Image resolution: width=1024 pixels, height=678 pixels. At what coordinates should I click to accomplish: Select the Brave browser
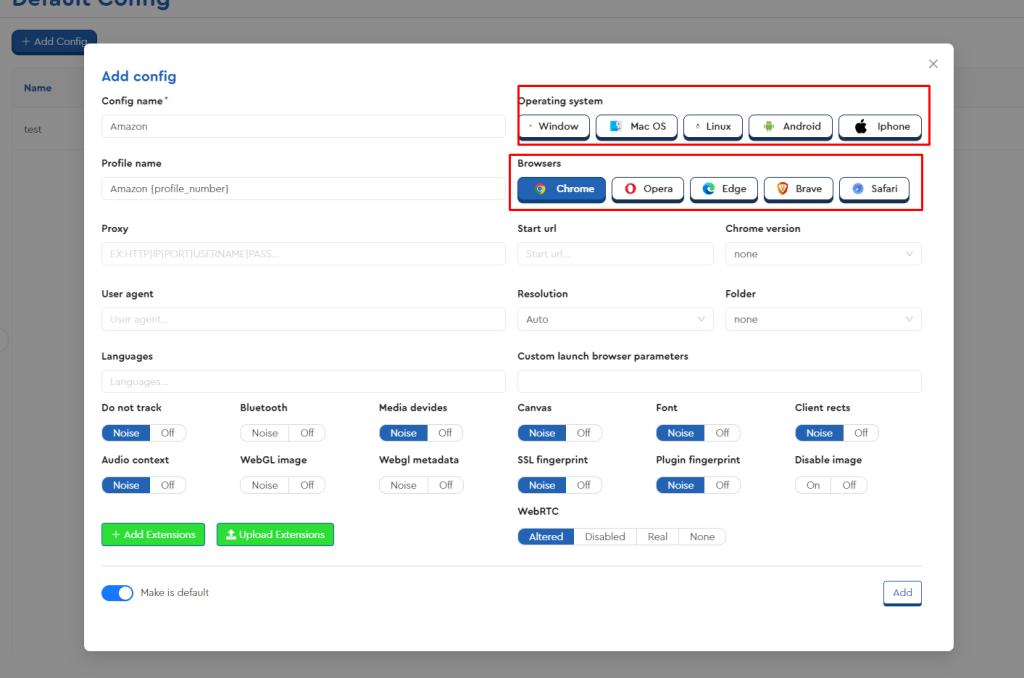798,189
